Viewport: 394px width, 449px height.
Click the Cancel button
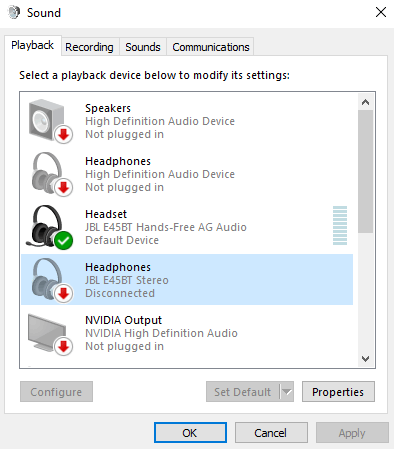(271, 433)
